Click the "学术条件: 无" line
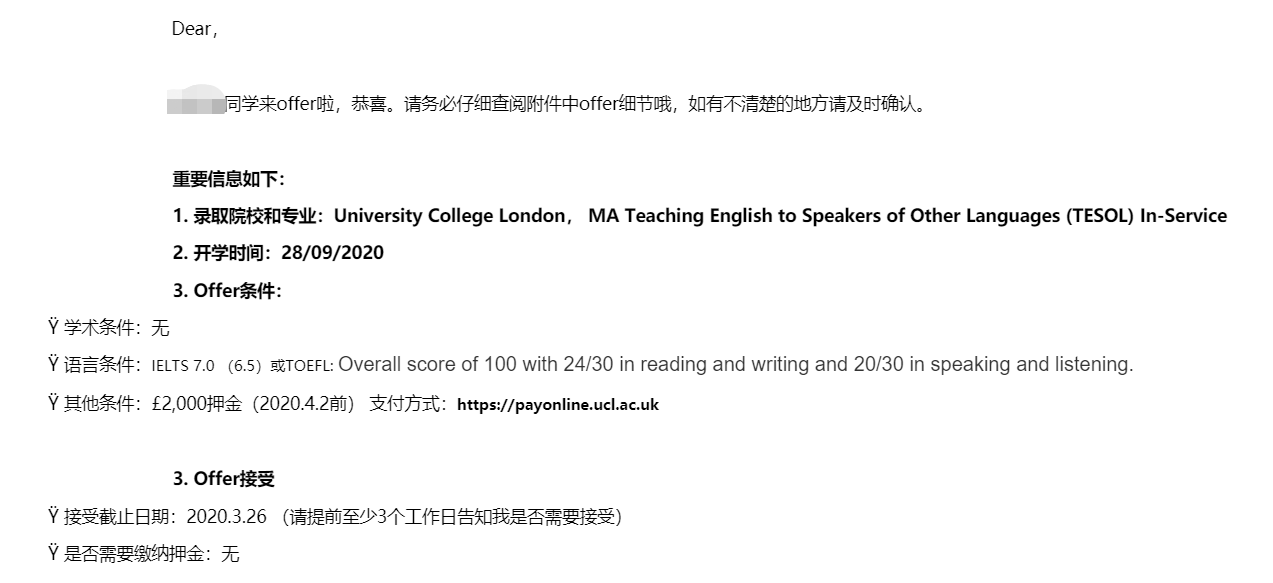Image resolution: width=1273 pixels, height=583 pixels. pos(116,328)
